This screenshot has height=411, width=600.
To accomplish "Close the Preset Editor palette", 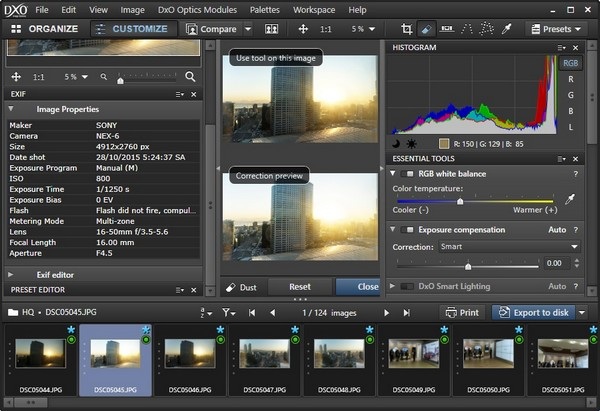I will click(x=194, y=290).
